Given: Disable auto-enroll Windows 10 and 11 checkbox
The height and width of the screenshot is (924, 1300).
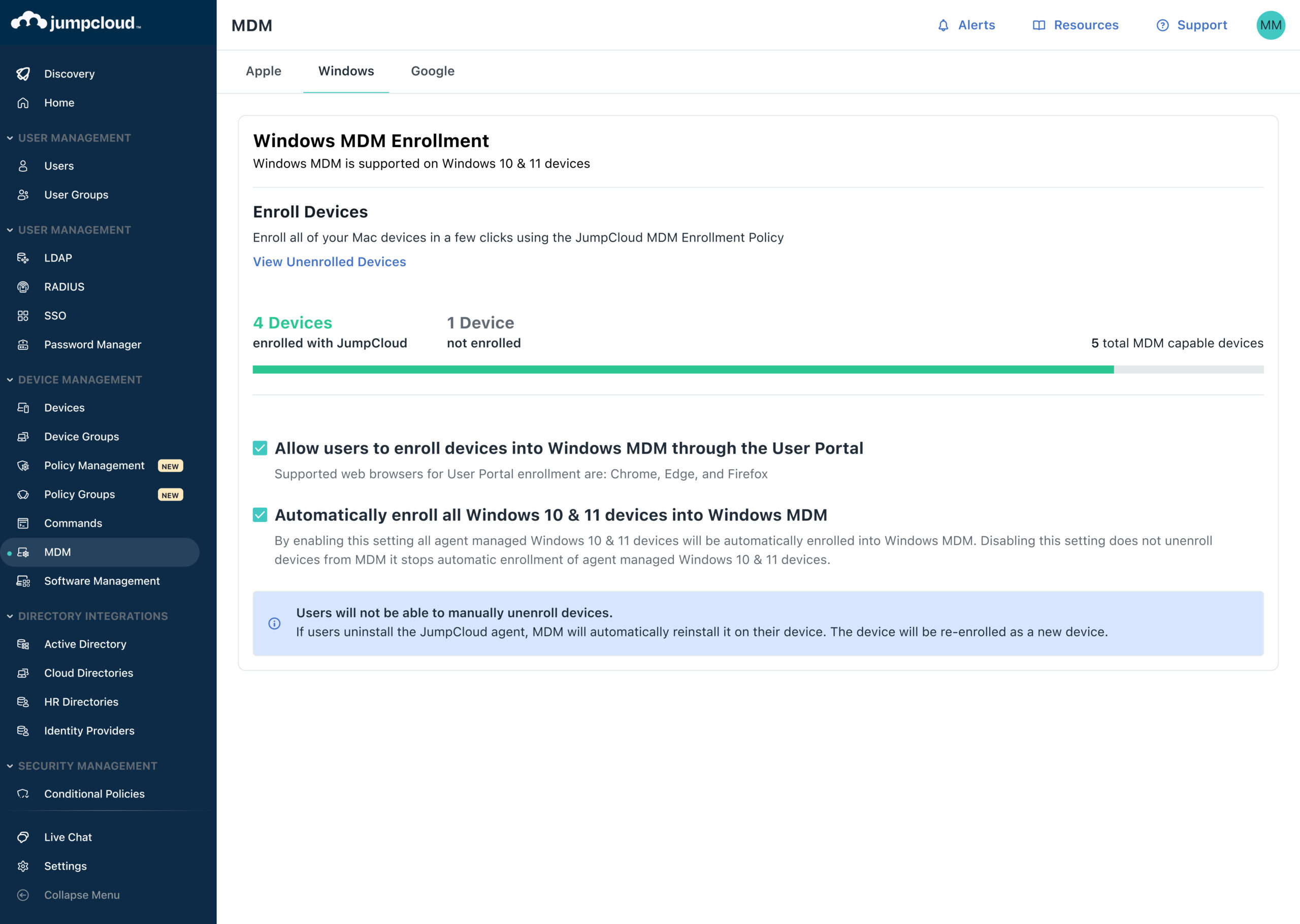Looking at the screenshot, I should 259,514.
